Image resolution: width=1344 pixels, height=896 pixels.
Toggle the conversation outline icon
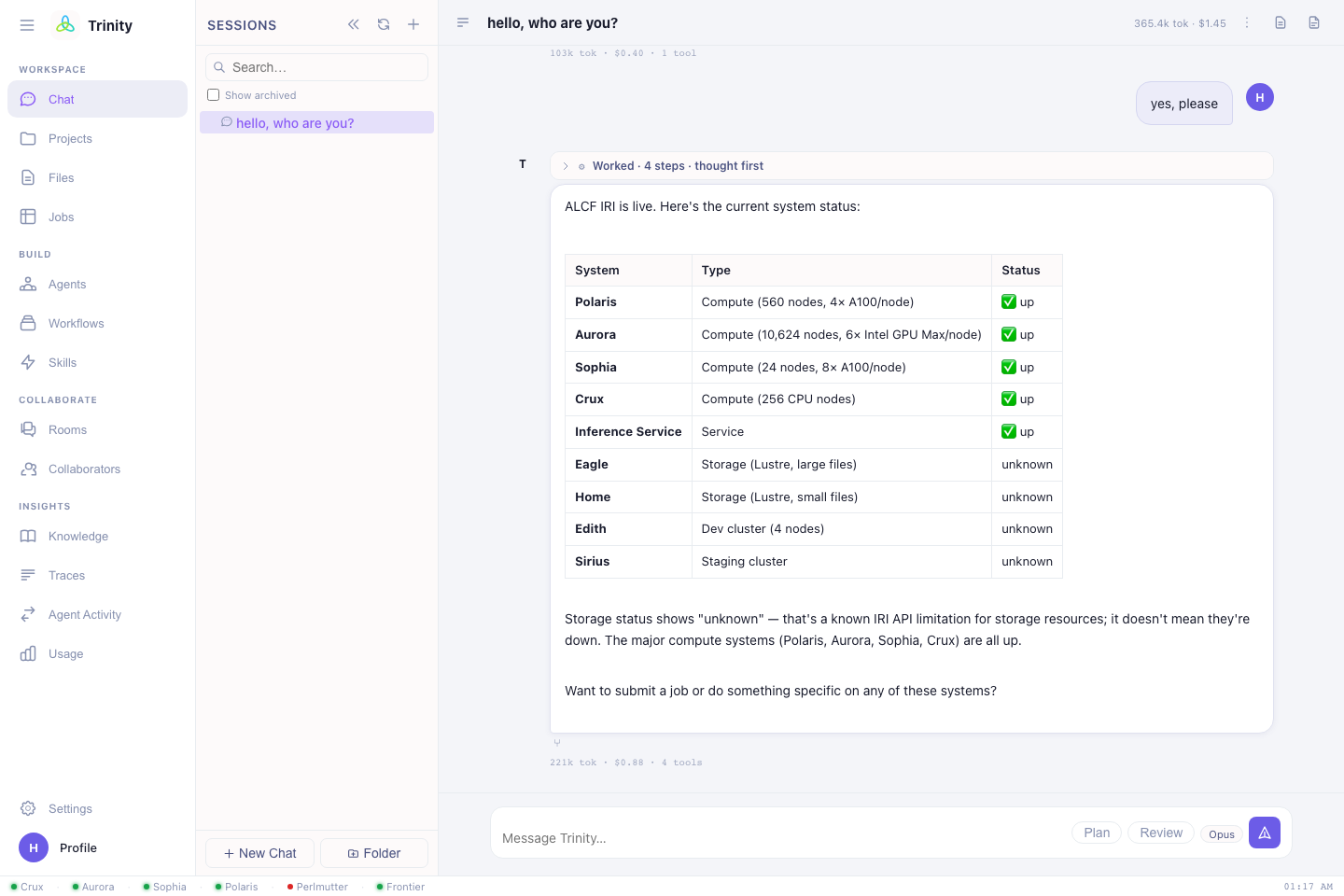[x=463, y=22]
